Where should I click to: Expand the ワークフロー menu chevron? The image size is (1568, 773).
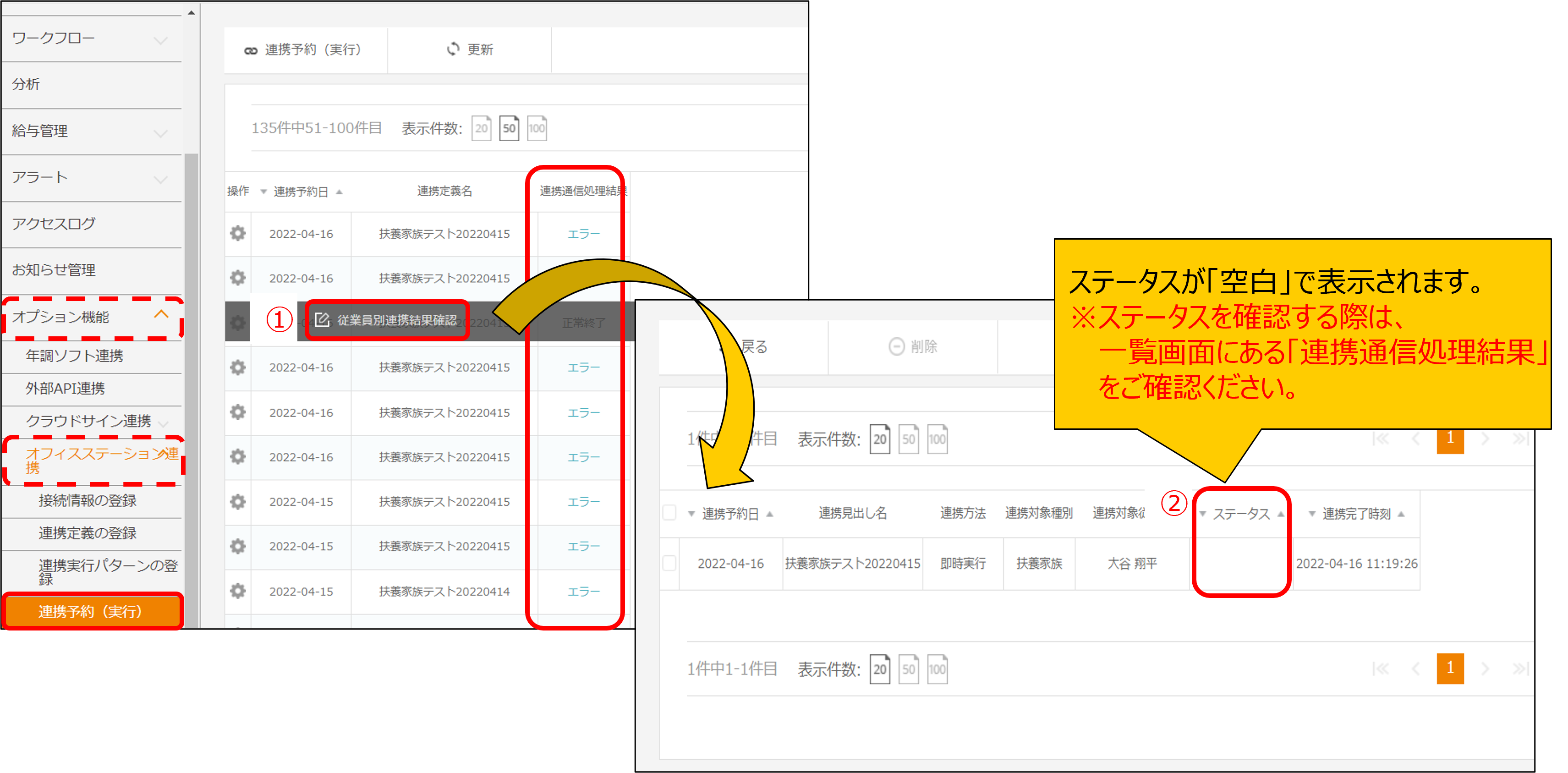161,40
